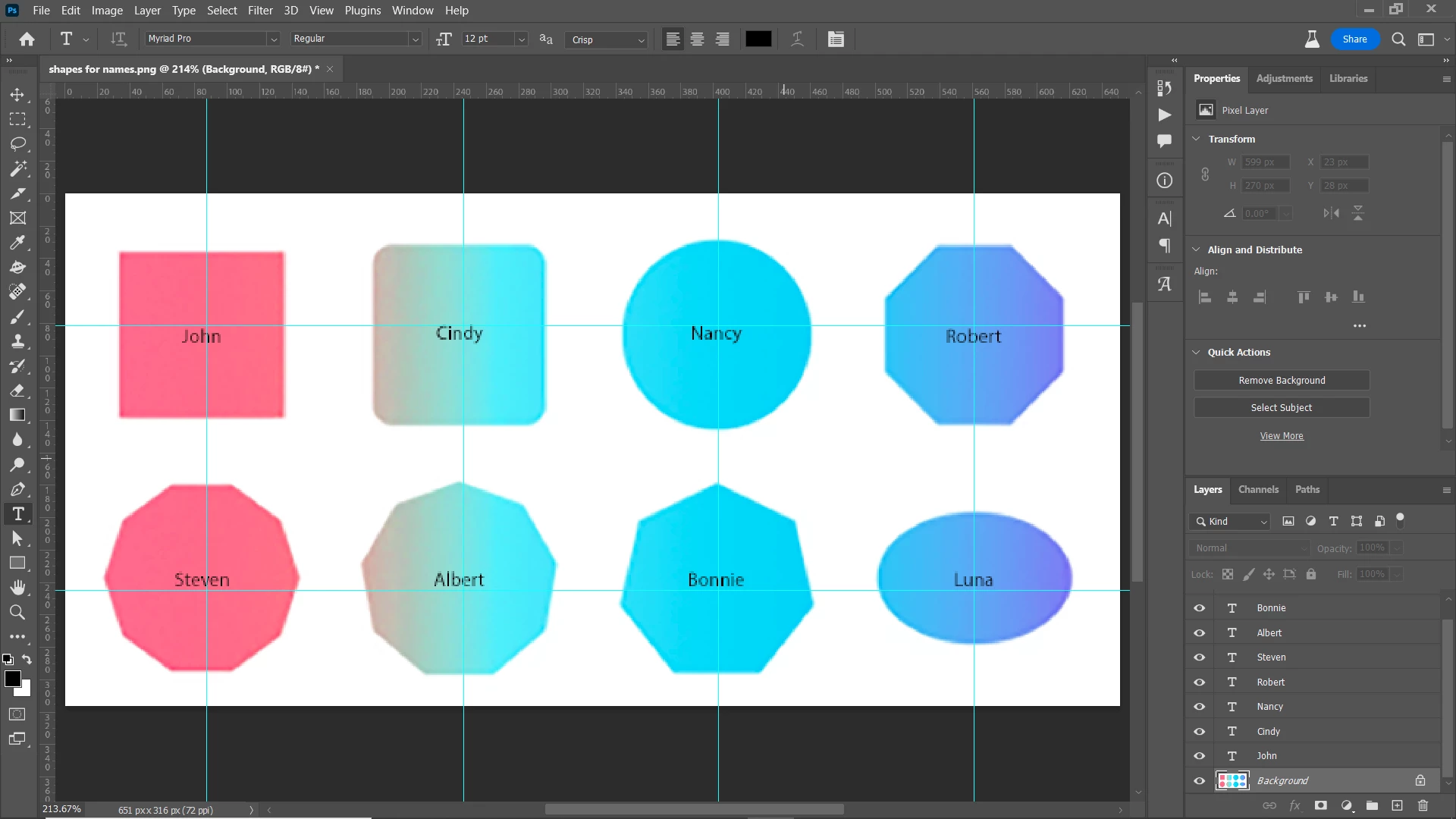Click the center text alignment icon

[697, 39]
